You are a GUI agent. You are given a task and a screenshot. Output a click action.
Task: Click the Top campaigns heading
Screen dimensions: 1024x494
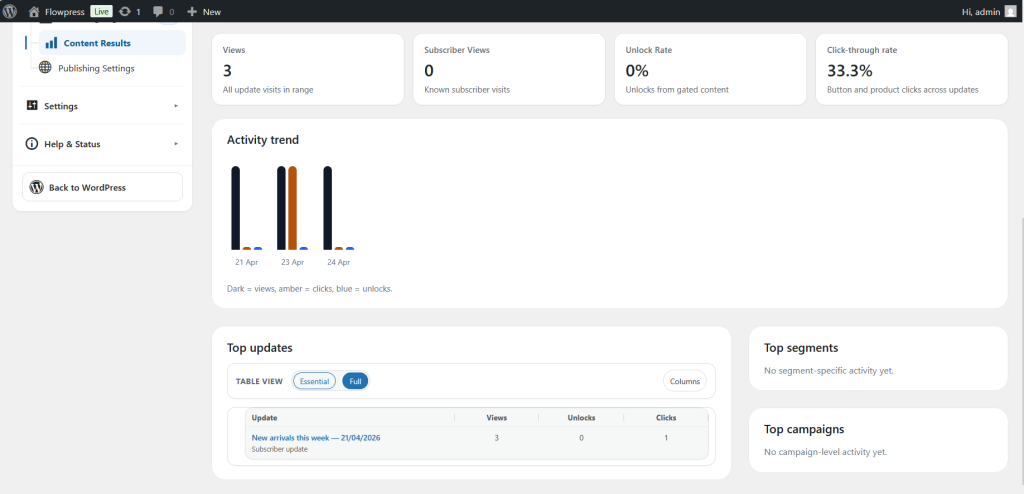[x=804, y=430]
